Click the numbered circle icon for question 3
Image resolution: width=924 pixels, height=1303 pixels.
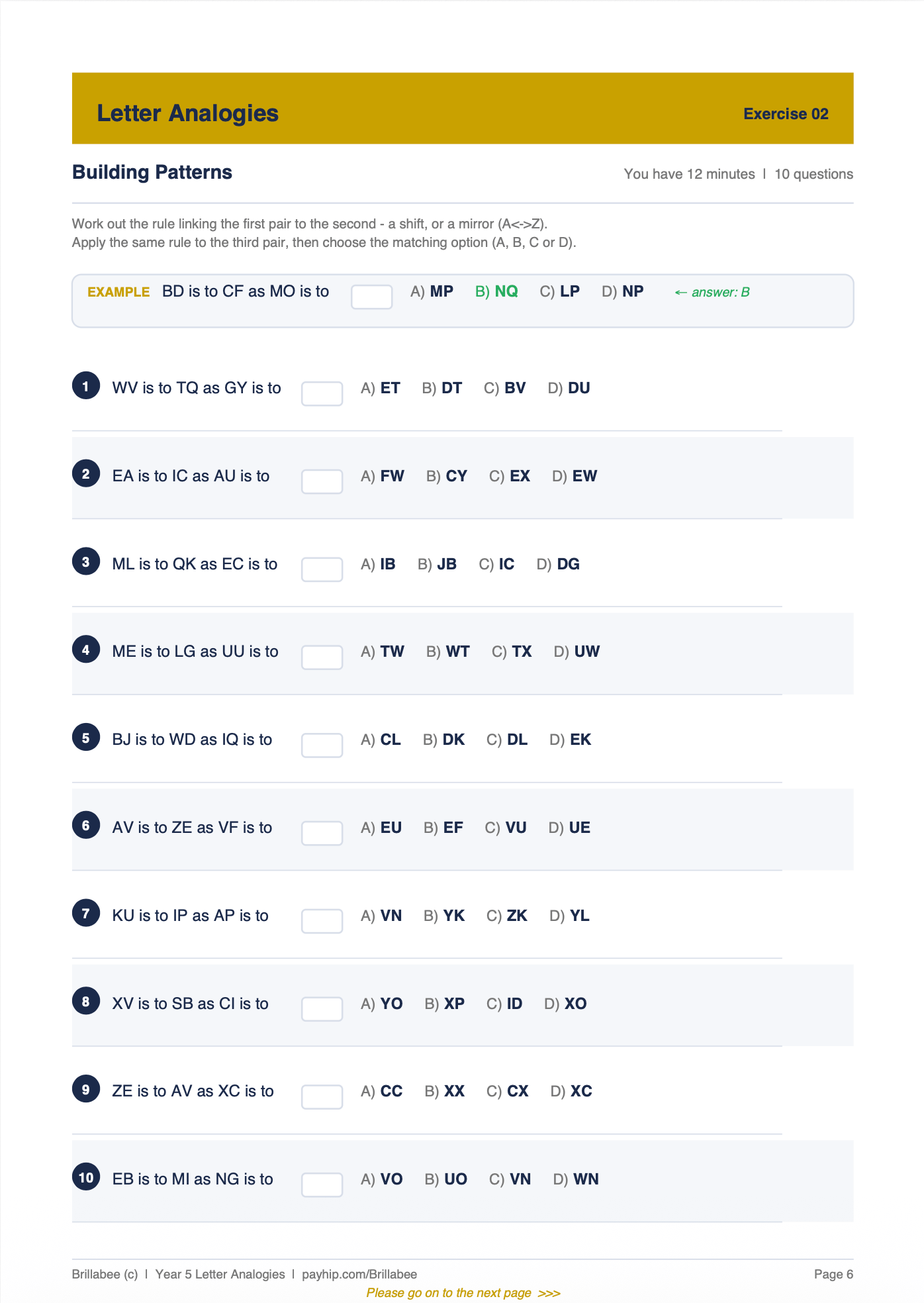86,561
